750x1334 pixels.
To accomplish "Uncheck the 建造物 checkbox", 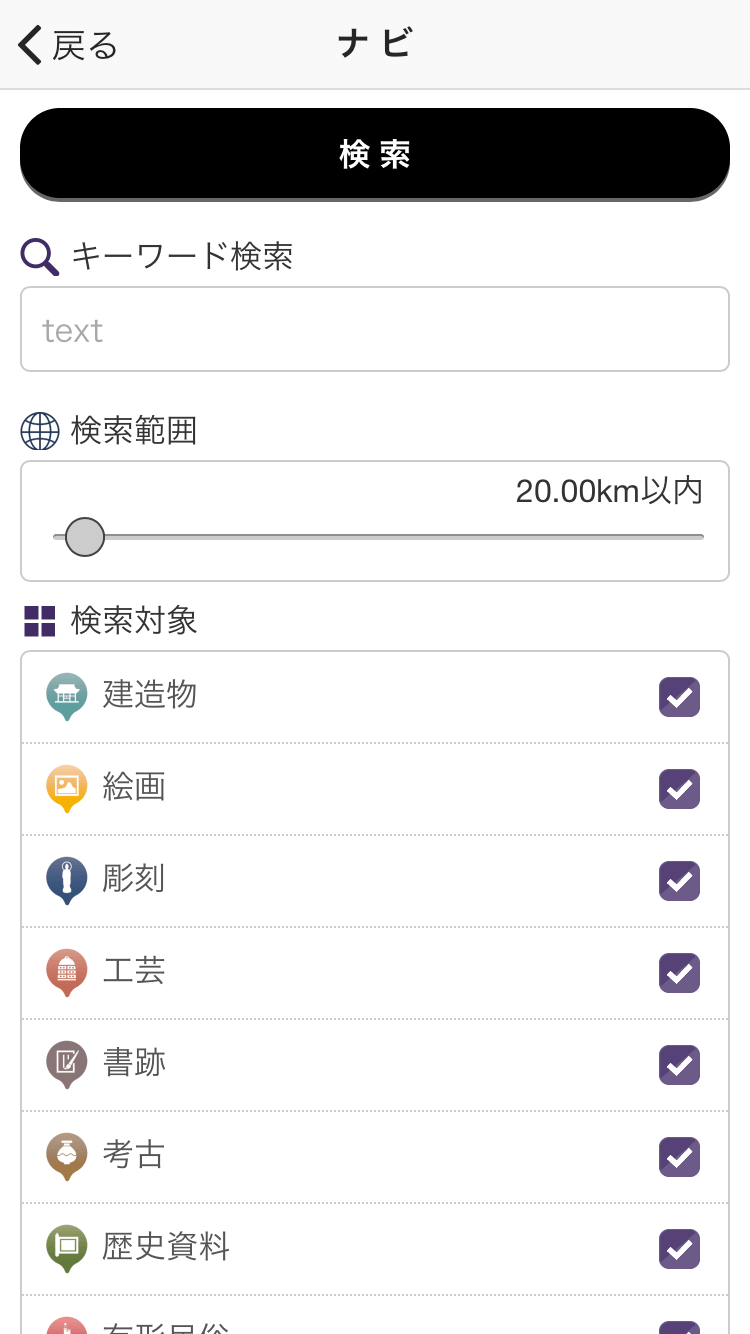I will coord(679,697).
